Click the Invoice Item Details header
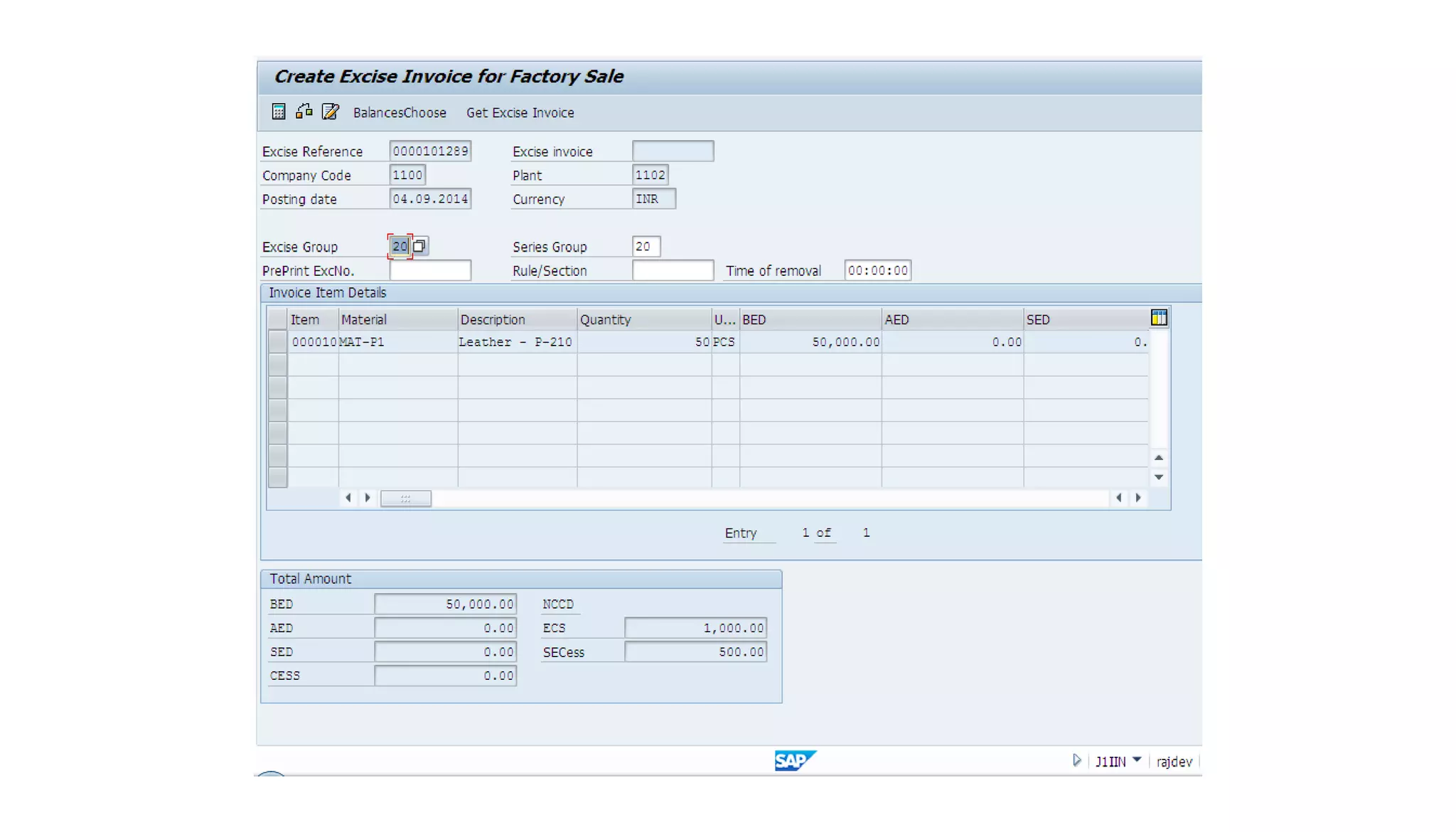The image size is (1456, 832). click(x=327, y=293)
